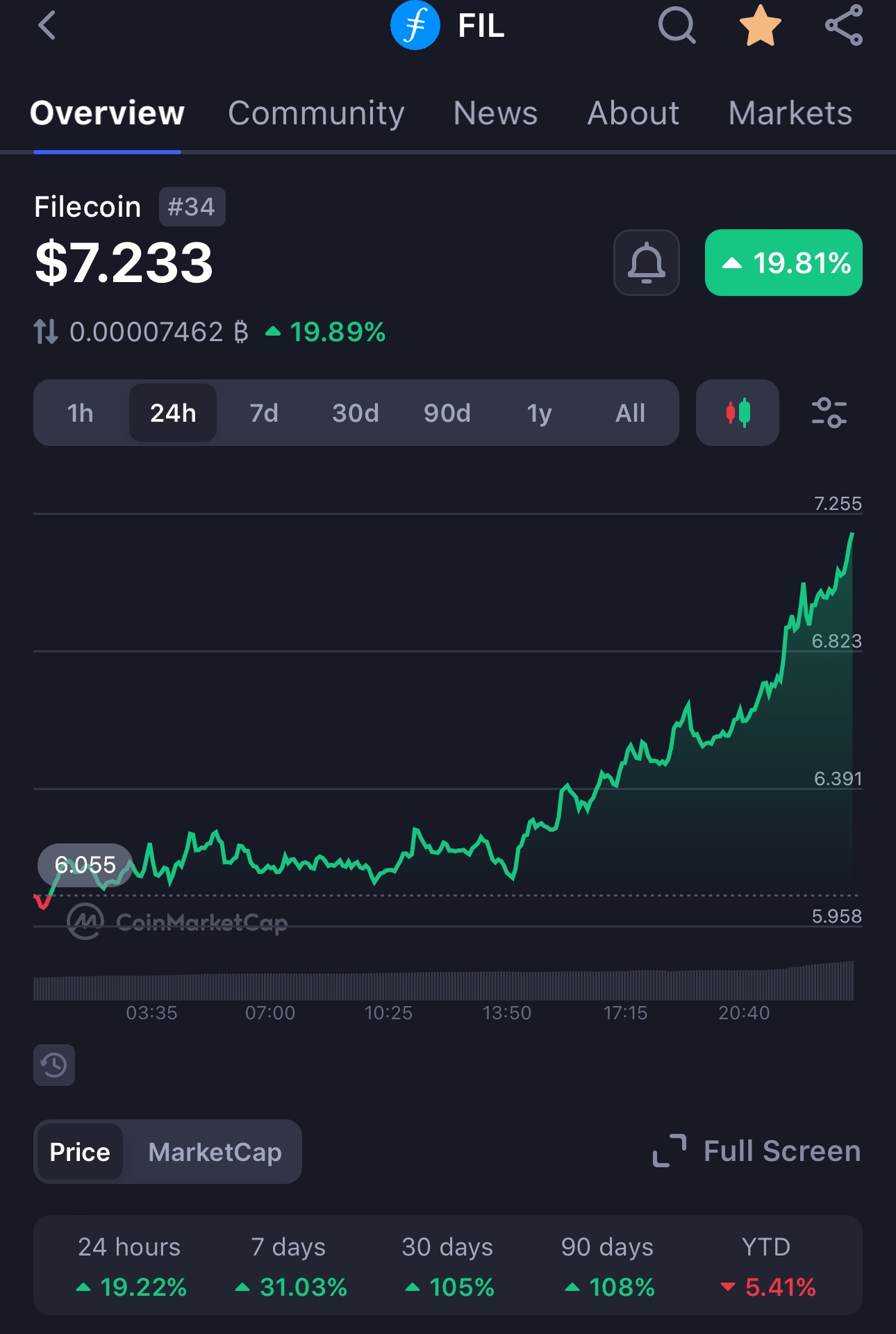Open chart settings sliders icon
The image size is (896, 1334).
point(829,413)
